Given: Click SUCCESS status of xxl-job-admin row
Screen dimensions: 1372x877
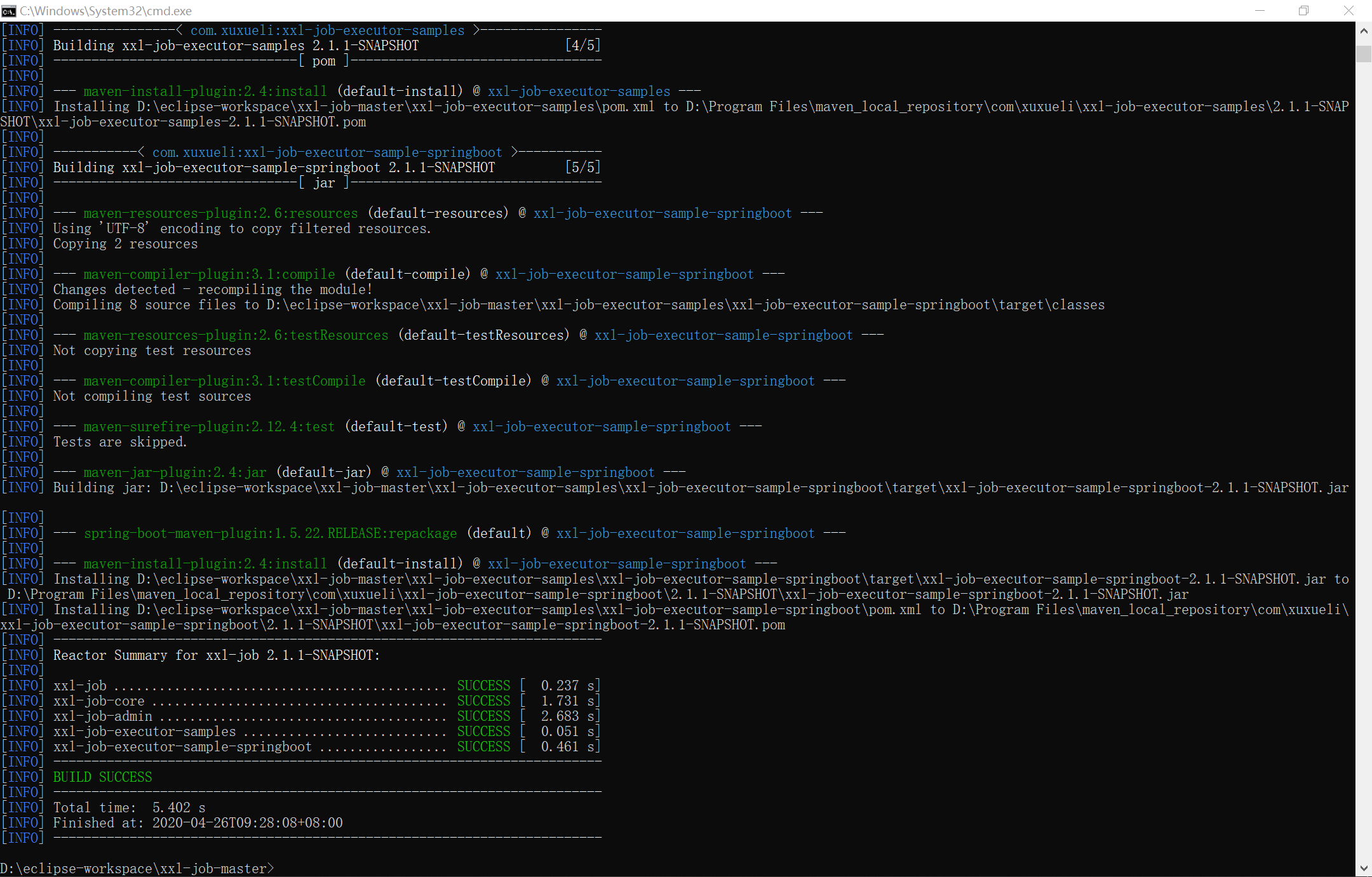Looking at the screenshot, I should pos(483,716).
